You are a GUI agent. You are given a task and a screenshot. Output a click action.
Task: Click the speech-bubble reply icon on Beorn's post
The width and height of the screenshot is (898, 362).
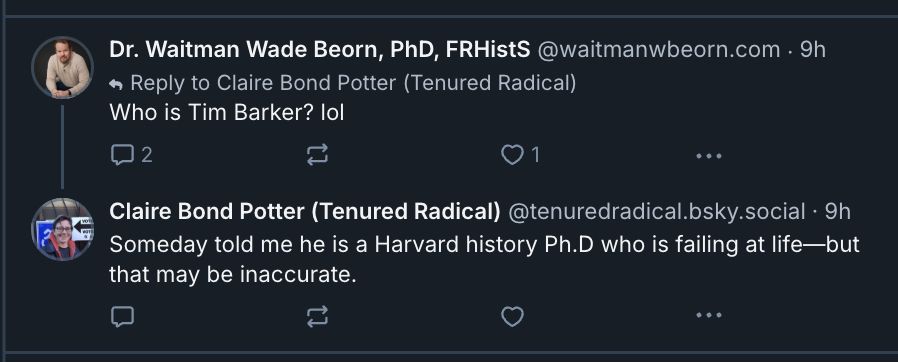coord(121,155)
